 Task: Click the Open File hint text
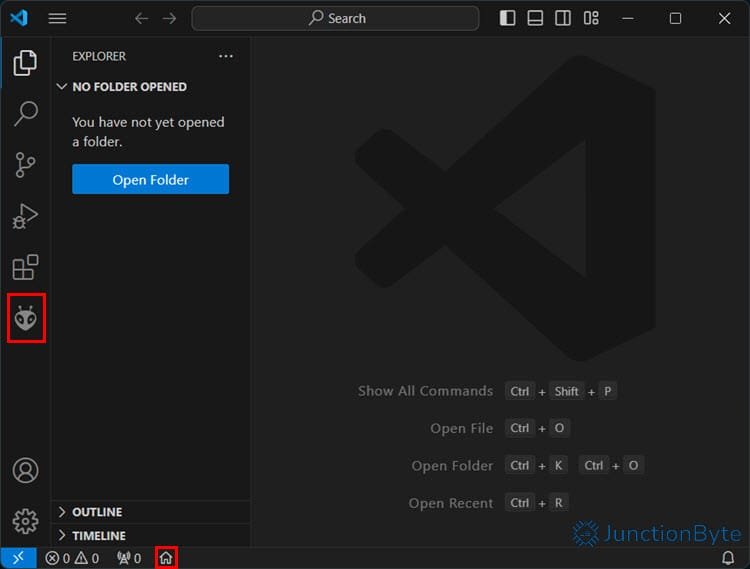click(462, 428)
